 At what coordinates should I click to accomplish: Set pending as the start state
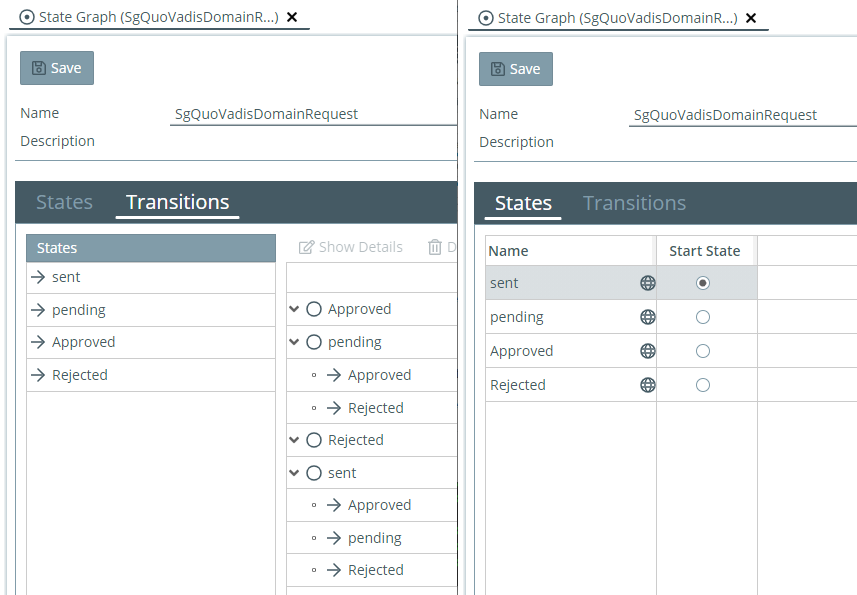703,317
